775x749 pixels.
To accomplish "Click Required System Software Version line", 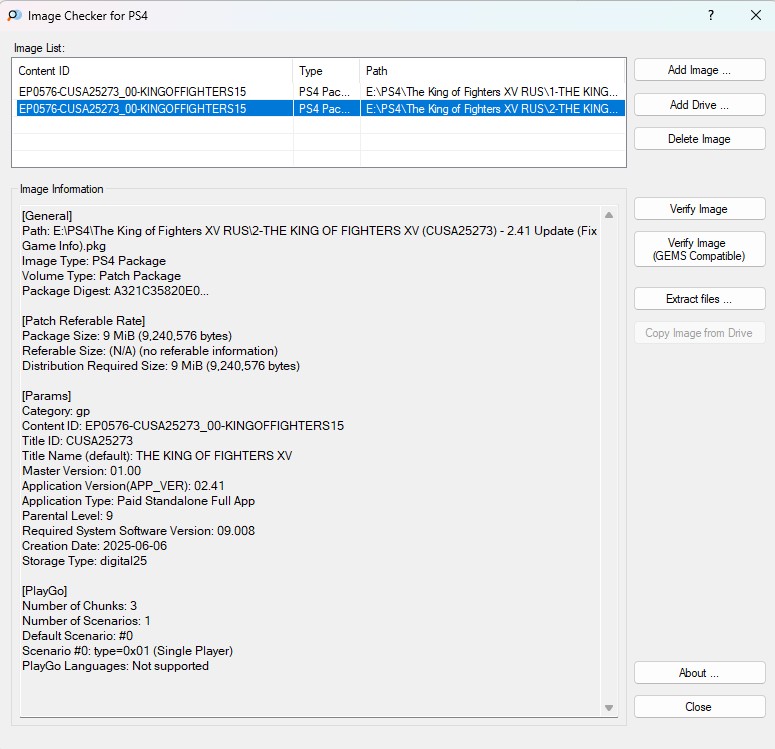I will point(138,531).
